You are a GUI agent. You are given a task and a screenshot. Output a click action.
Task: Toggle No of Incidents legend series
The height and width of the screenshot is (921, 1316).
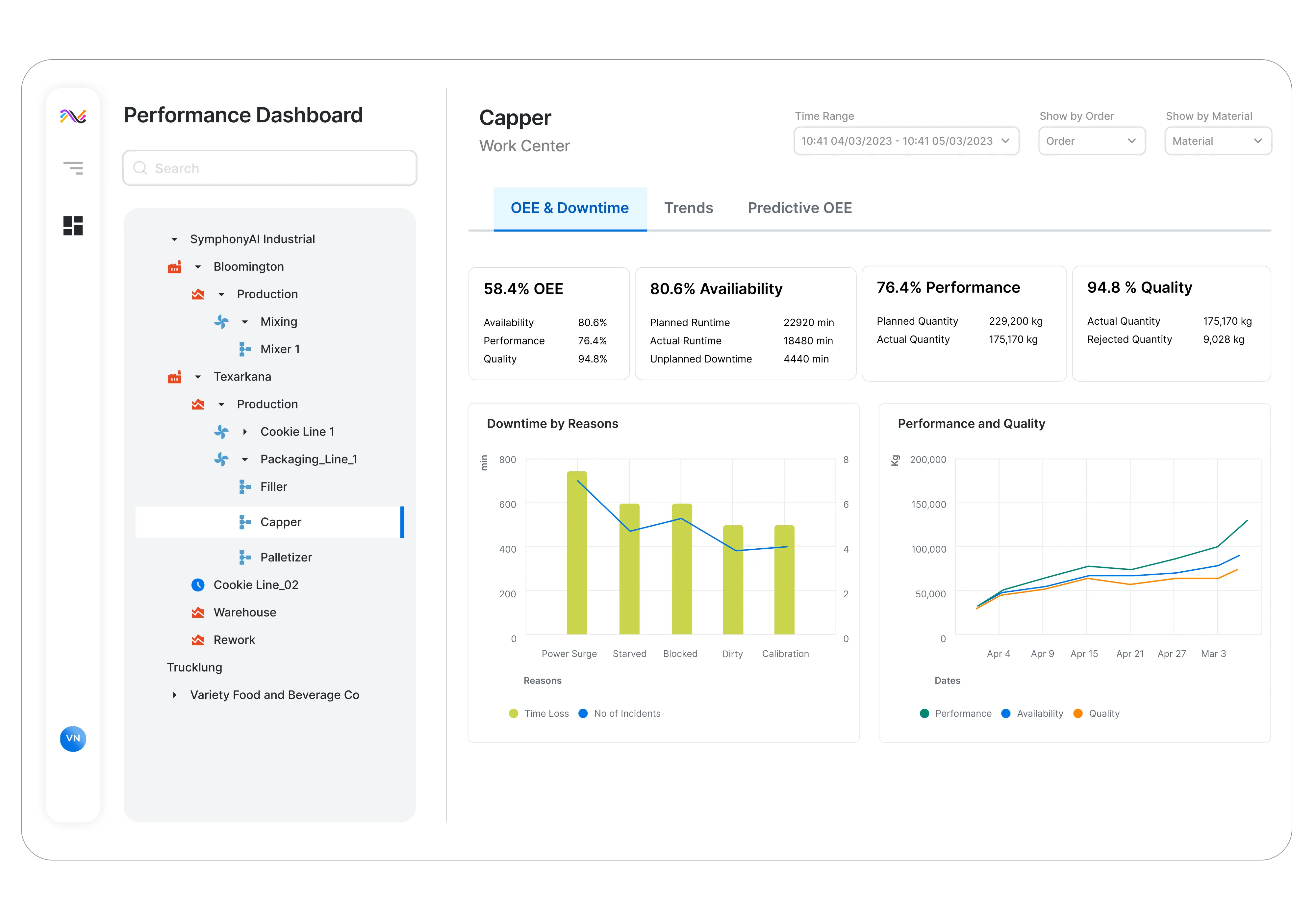[620, 713]
